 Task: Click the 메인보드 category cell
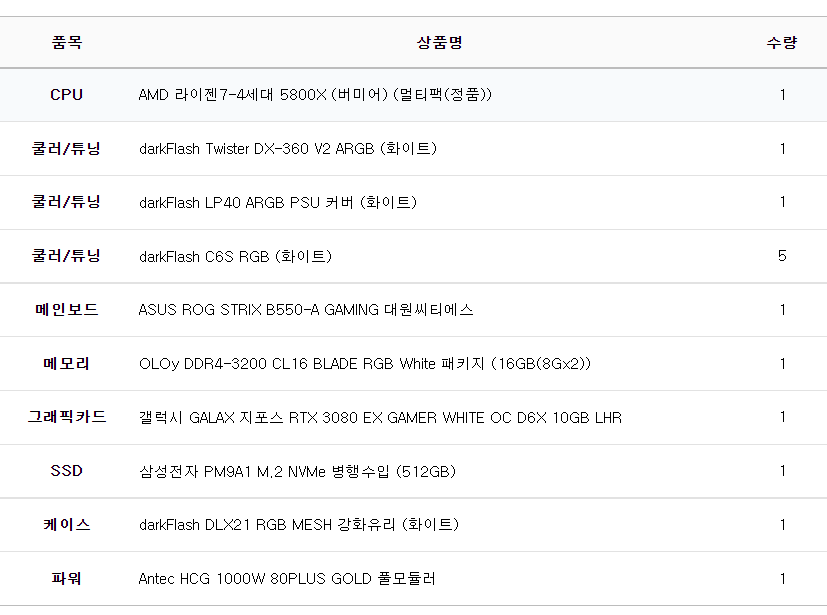pyautogui.click(x=67, y=310)
